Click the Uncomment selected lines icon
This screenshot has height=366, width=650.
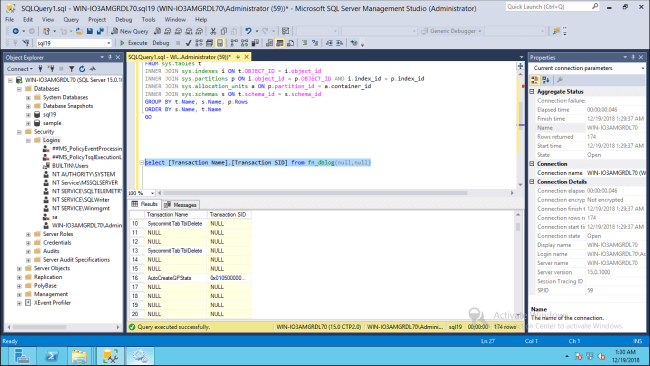[x=315, y=43]
